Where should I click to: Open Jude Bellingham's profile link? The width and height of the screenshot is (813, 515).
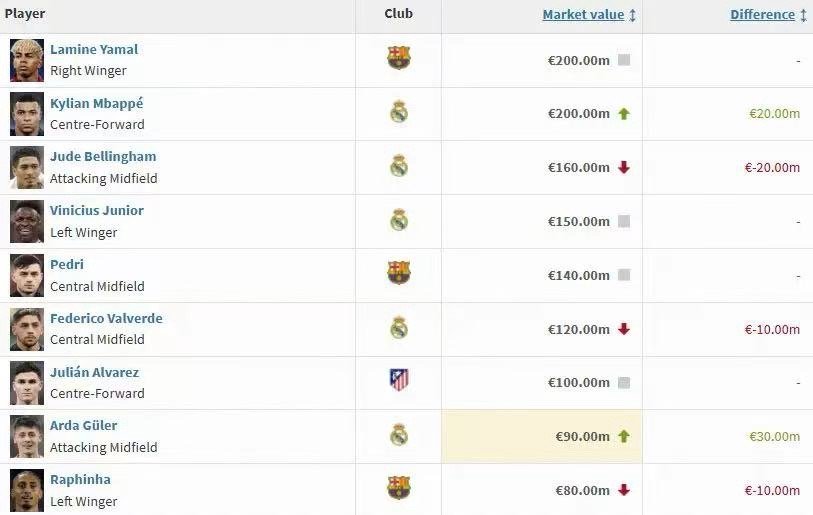pyautogui.click(x=103, y=157)
